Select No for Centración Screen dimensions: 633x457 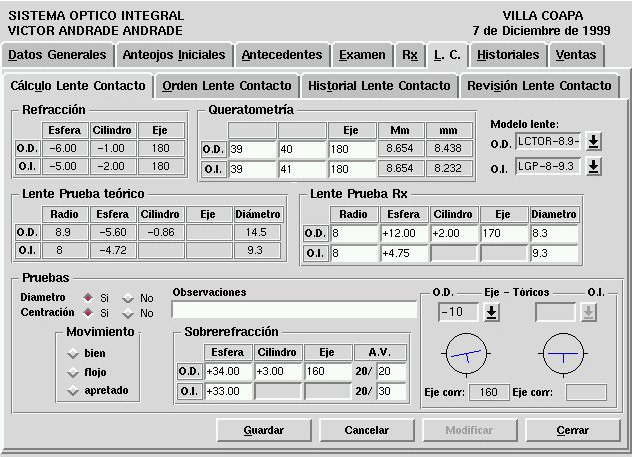(128, 313)
